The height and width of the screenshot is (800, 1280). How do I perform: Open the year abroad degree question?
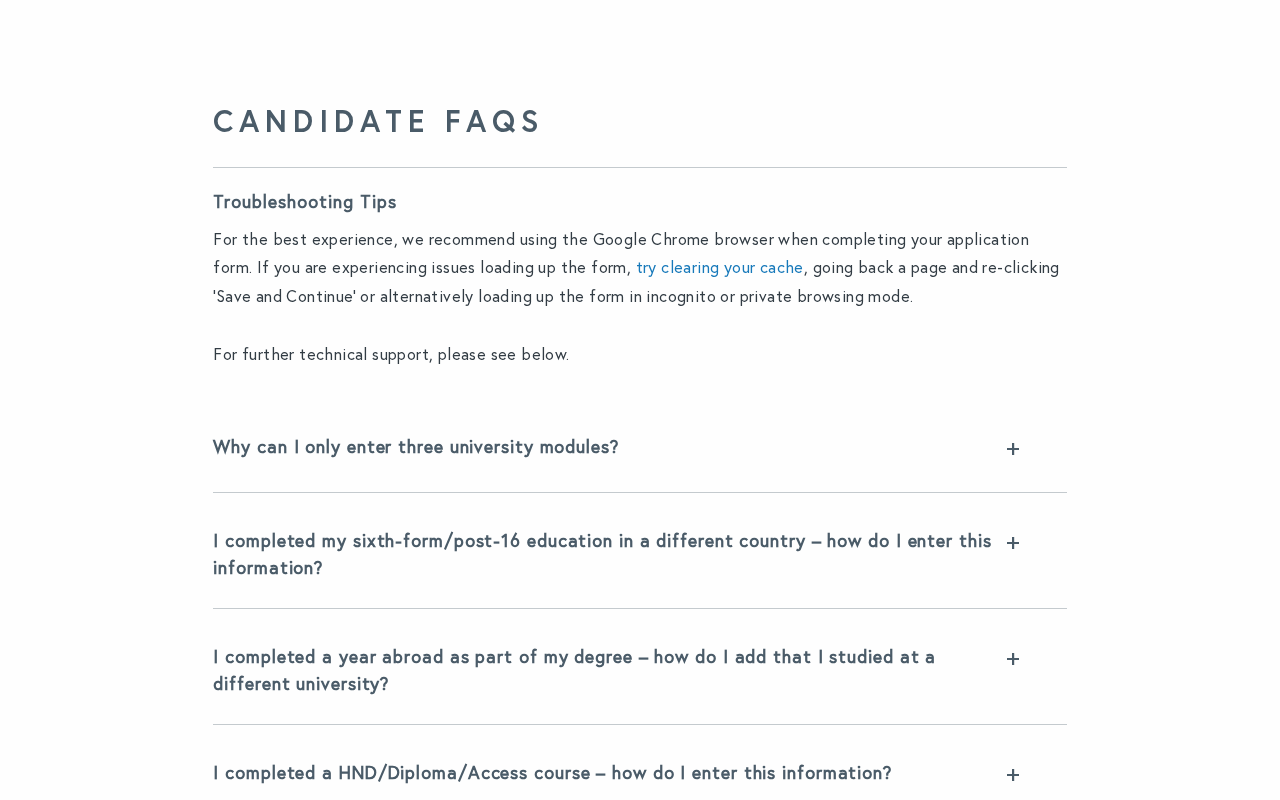[x=573, y=658]
